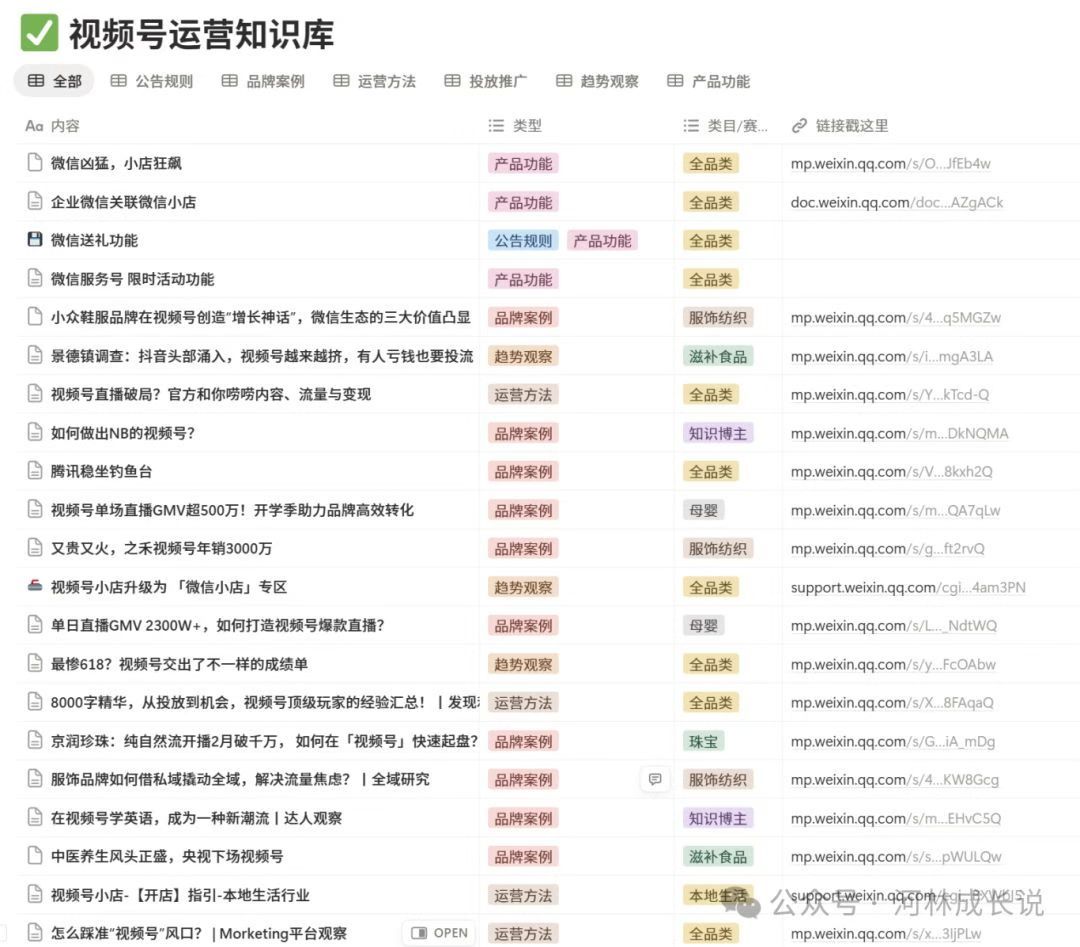Click 全品类 tag on 最惨618 row
The height and width of the screenshot is (947, 1080).
[710, 664]
